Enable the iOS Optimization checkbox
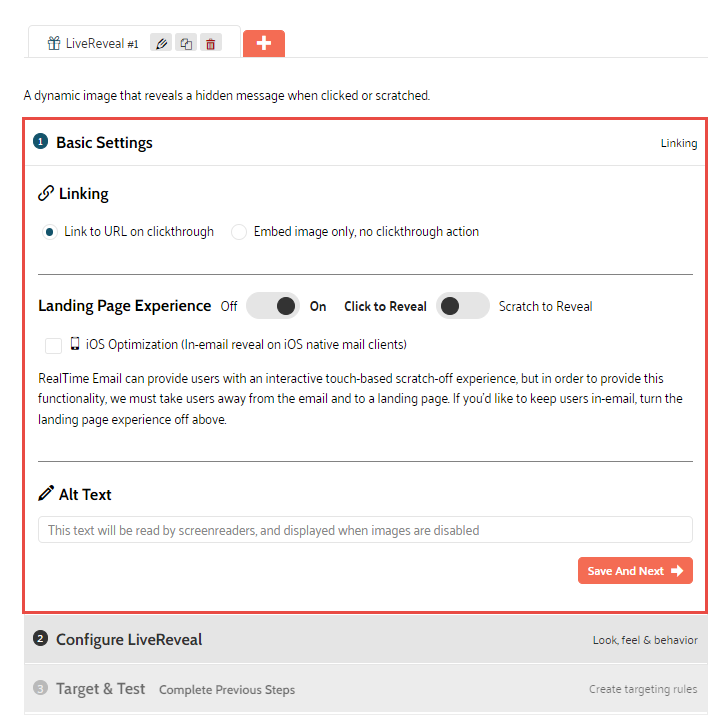The width and height of the screenshot is (728, 721). coord(54,345)
